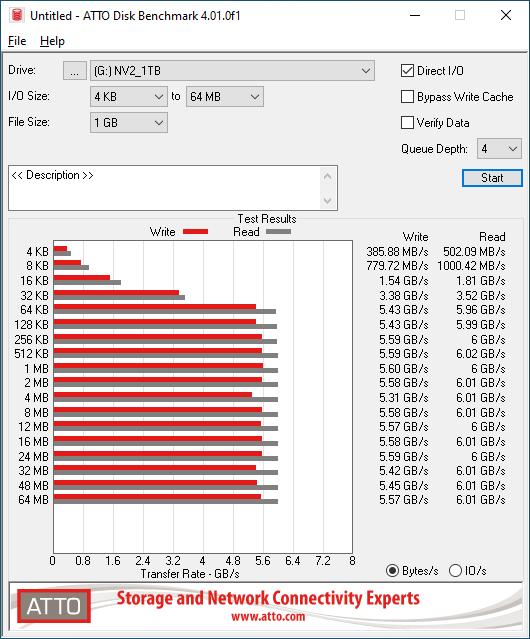Open the www.atto.com link in banner
The height and width of the screenshot is (639, 530).
point(268,617)
